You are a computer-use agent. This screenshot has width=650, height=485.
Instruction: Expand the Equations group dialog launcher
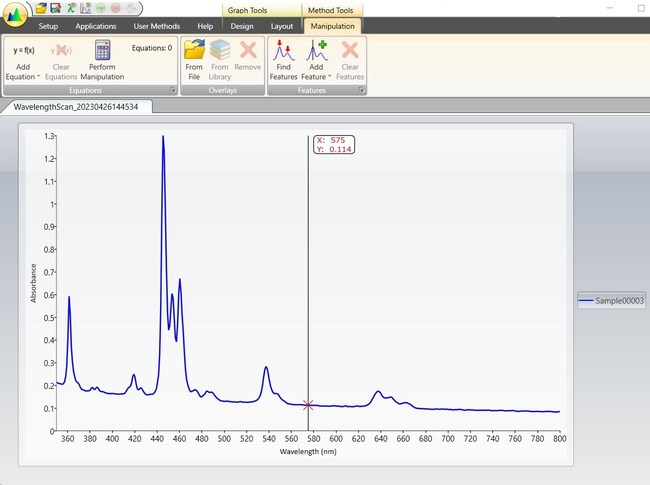coord(172,90)
